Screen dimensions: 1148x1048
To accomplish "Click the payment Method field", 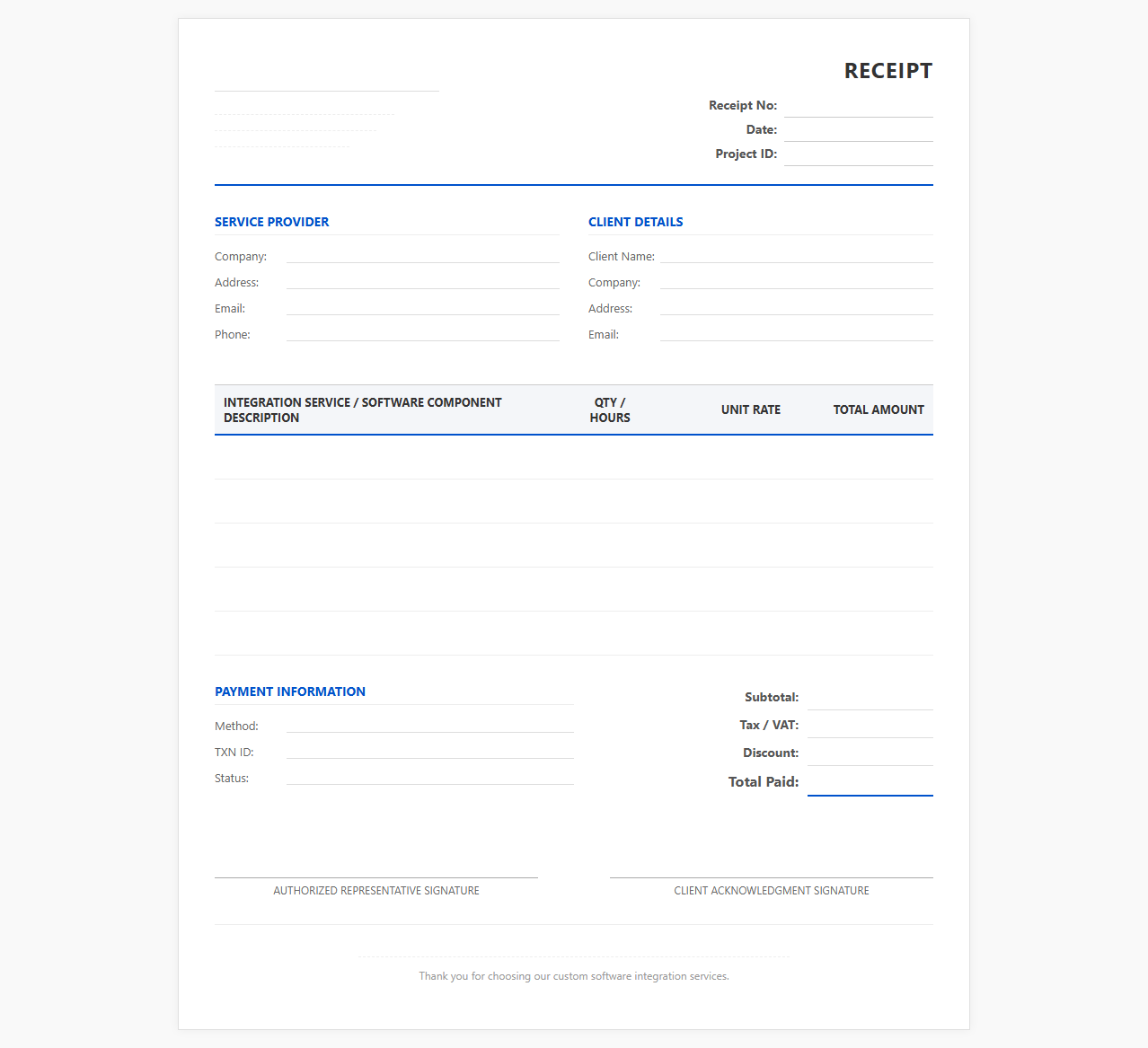I will (430, 725).
